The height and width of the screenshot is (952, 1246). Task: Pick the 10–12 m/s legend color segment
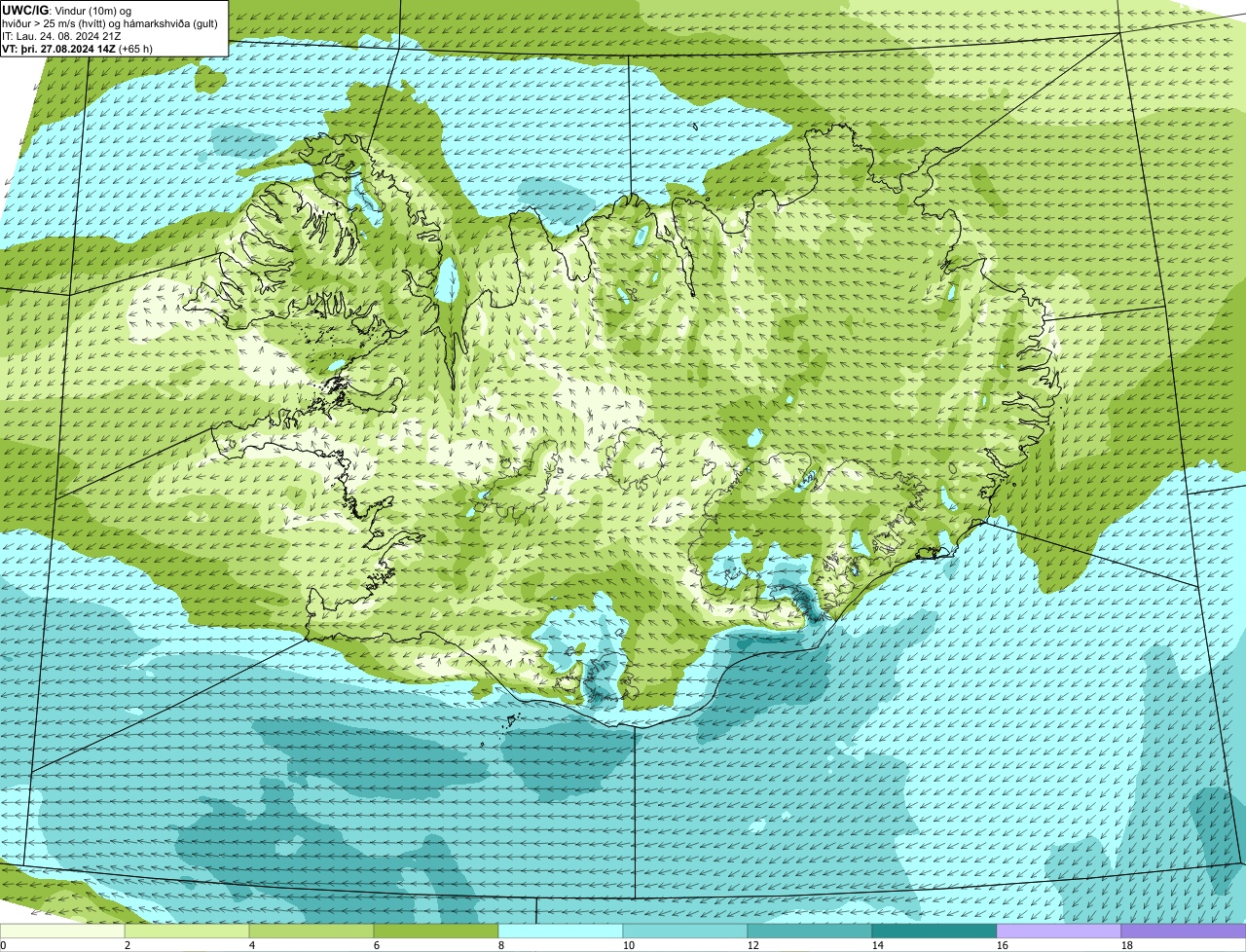point(685,932)
